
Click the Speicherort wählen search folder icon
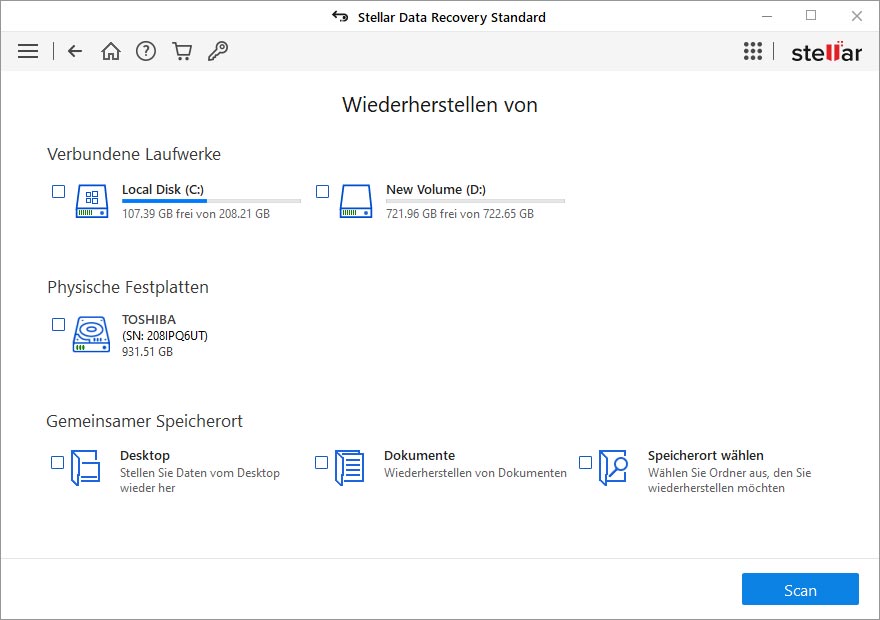(x=613, y=467)
